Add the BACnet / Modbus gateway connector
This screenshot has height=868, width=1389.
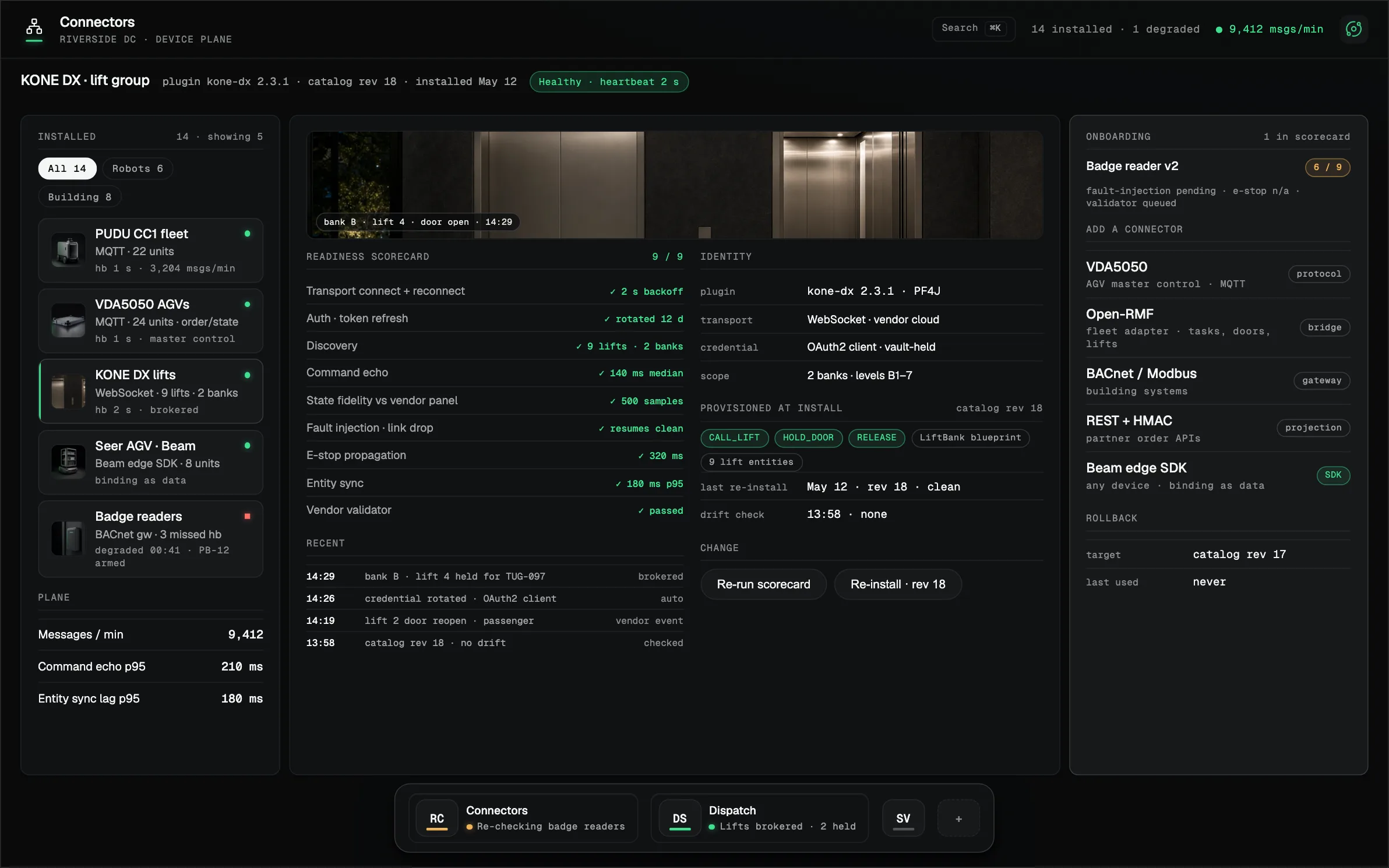tap(1218, 381)
